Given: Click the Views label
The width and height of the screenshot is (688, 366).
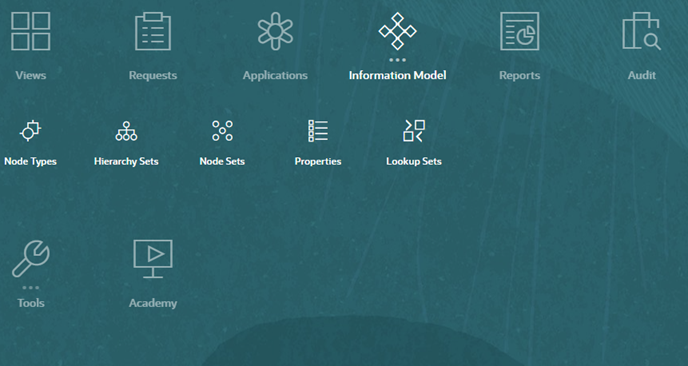Looking at the screenshot, I should [31, 75].
